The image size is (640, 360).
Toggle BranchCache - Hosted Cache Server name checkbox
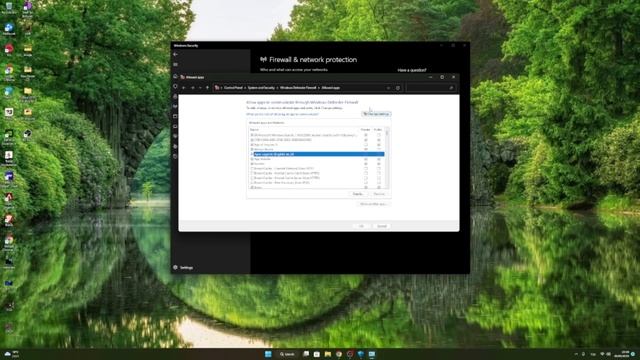[252, 178]
